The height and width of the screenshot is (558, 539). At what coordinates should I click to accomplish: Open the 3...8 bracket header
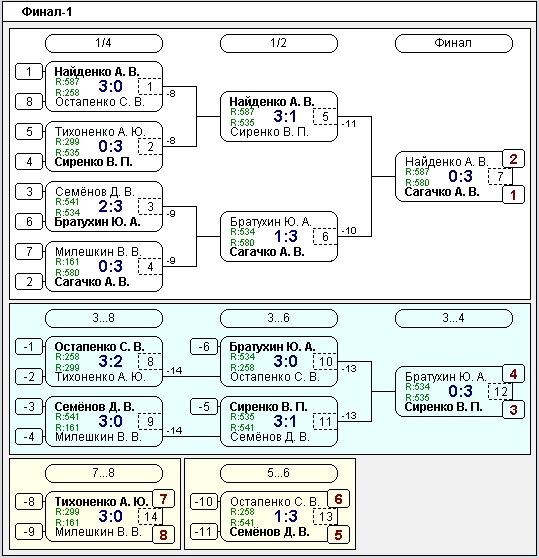click(104, 318)
